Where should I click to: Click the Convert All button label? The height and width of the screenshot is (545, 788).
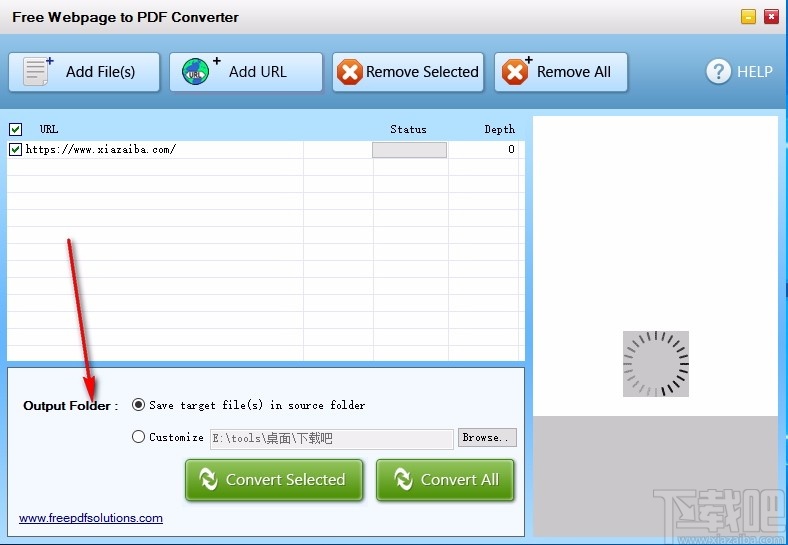(x=460, y=480)
